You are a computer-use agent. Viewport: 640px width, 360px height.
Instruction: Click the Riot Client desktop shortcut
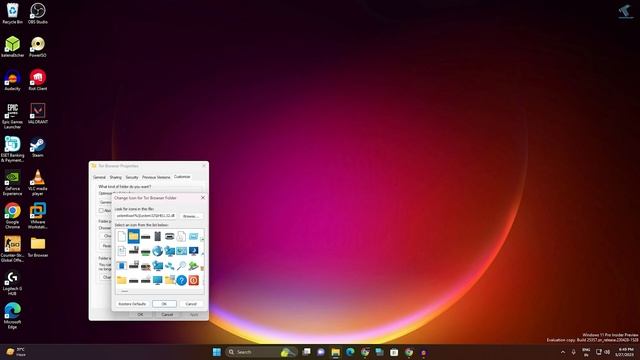click(38, 80)
